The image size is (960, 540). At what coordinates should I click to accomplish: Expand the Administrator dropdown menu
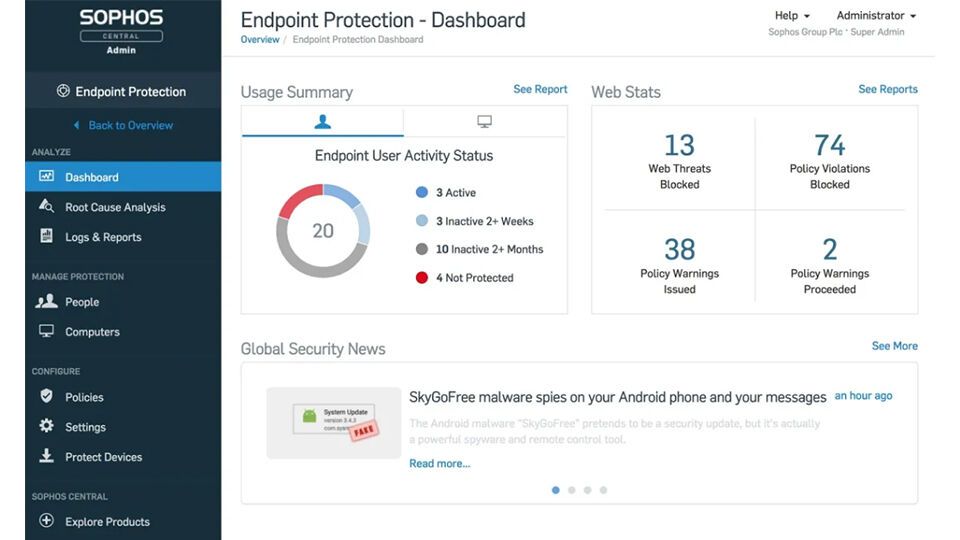(x=876, y=16)
